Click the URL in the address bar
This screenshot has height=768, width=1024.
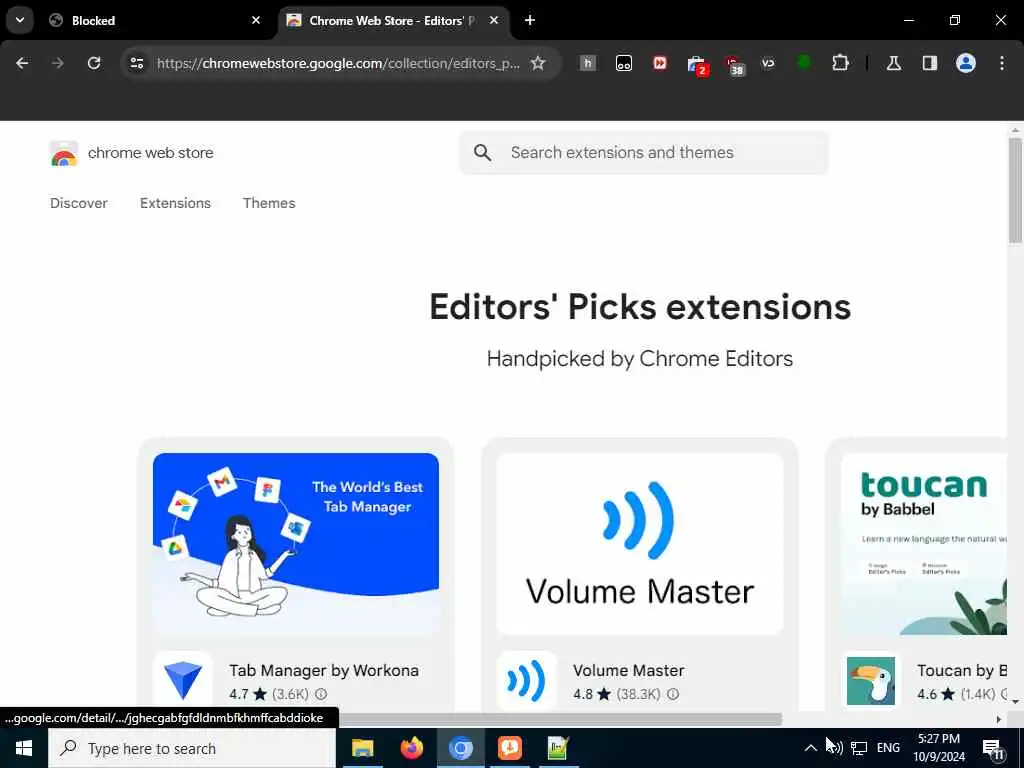[338, 63]
